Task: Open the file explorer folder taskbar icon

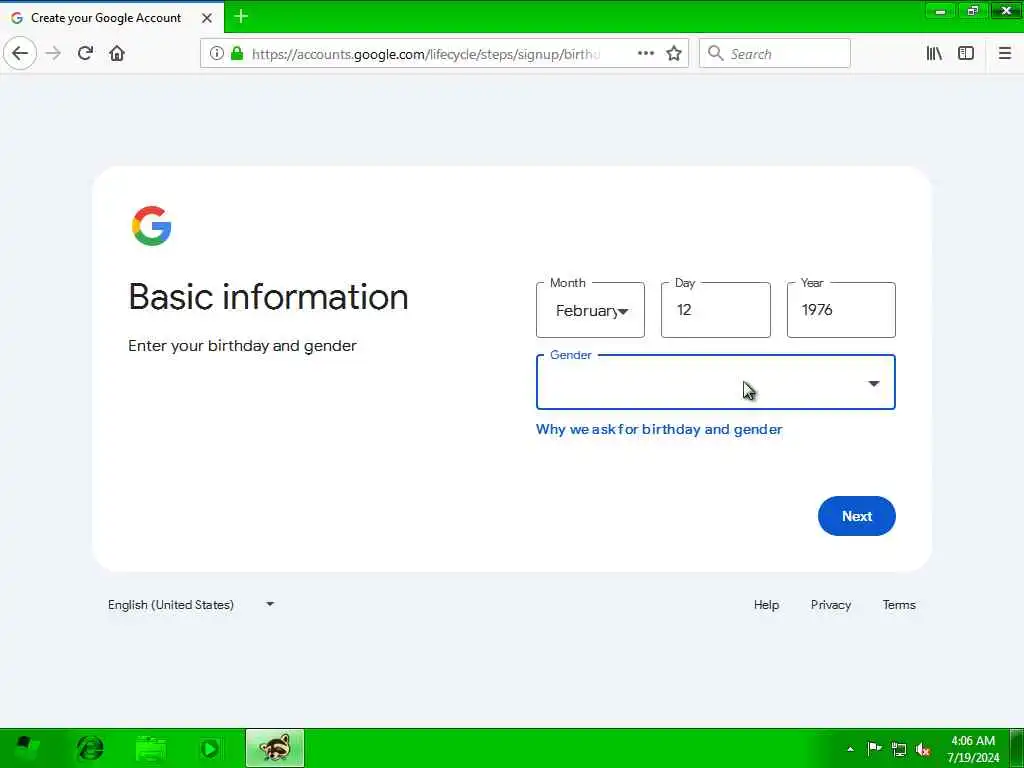Action: (x=150, y=748)
